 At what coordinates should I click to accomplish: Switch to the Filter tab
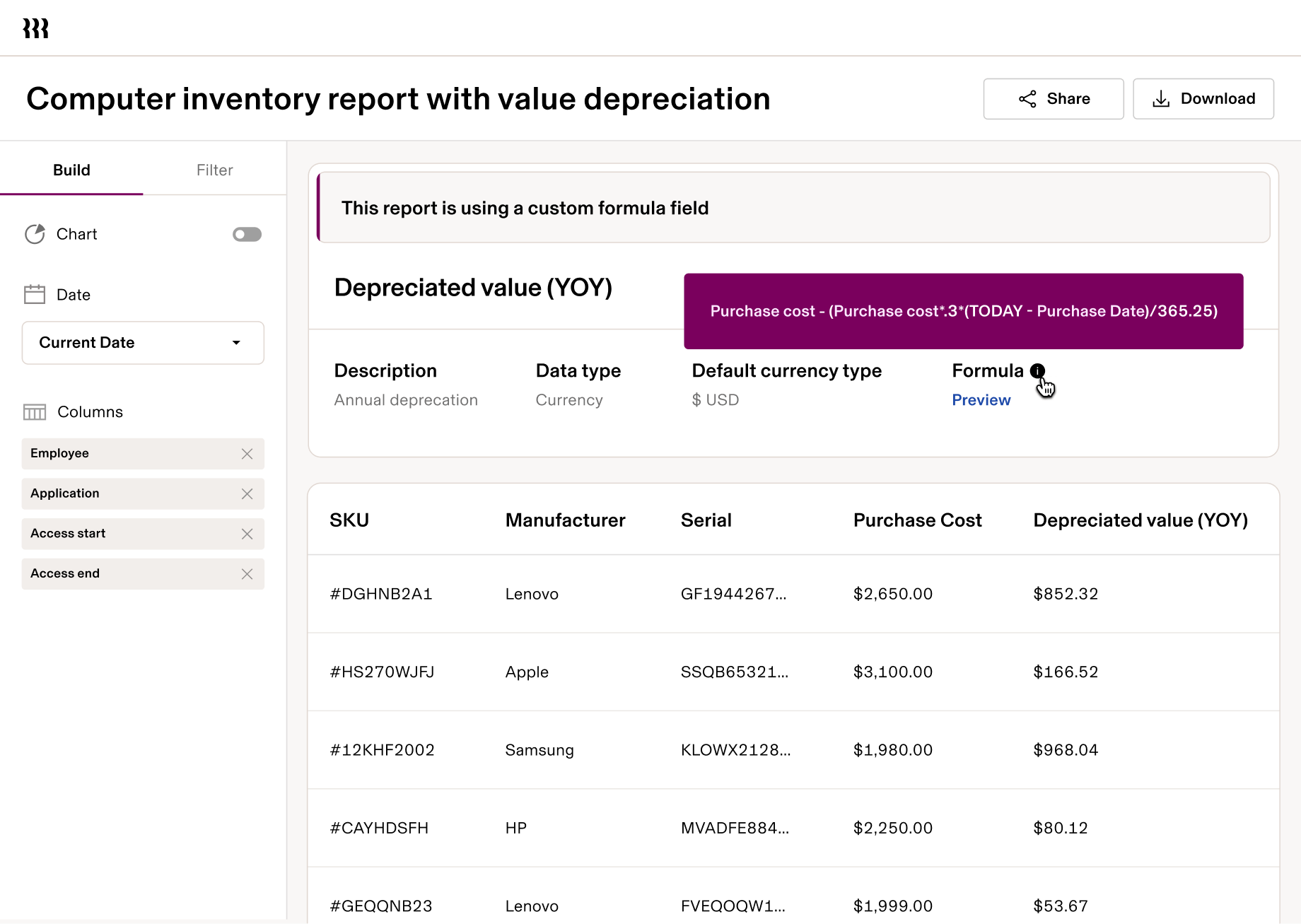(214, 170)
